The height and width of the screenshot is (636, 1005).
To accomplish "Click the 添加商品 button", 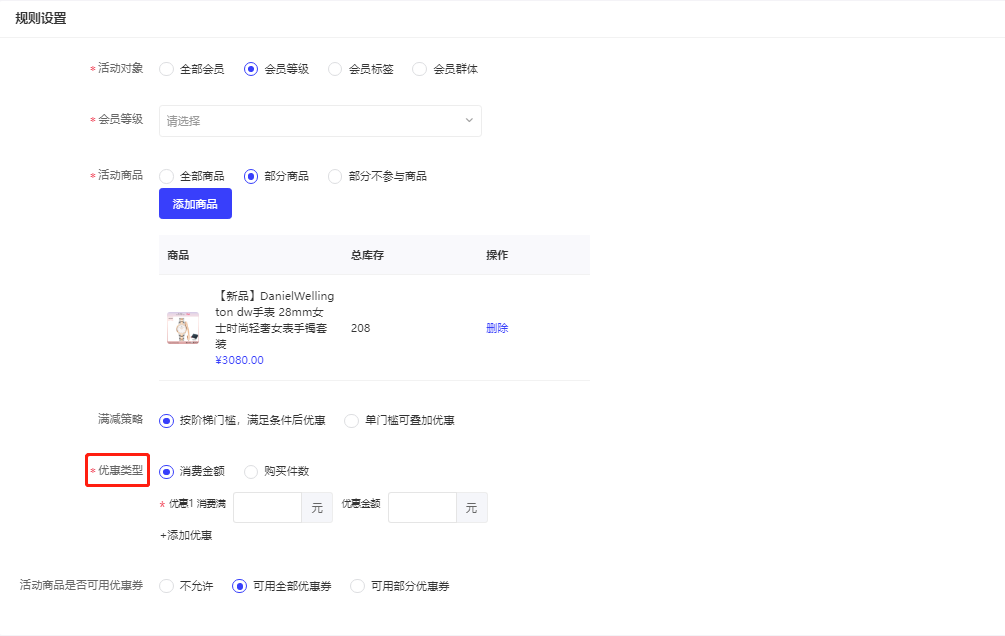I will click(x=195, y=204).
